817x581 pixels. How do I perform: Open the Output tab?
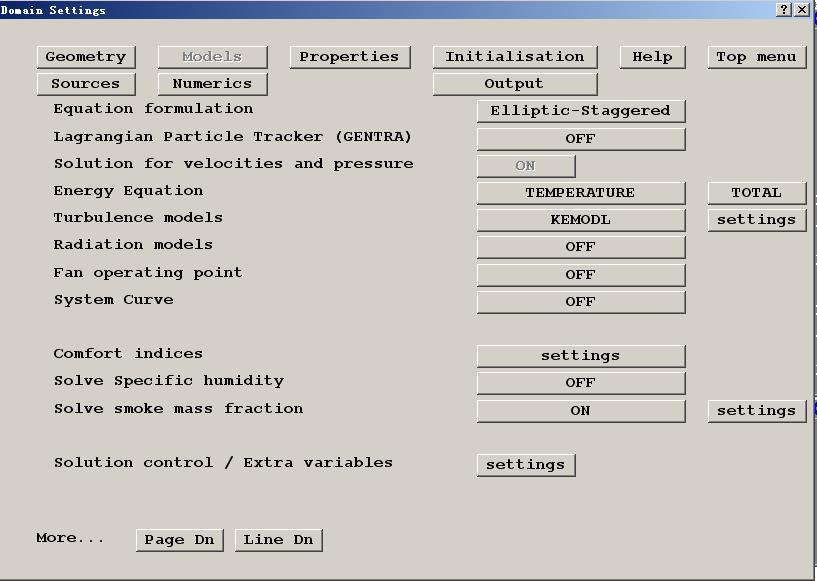coord(514,84)
